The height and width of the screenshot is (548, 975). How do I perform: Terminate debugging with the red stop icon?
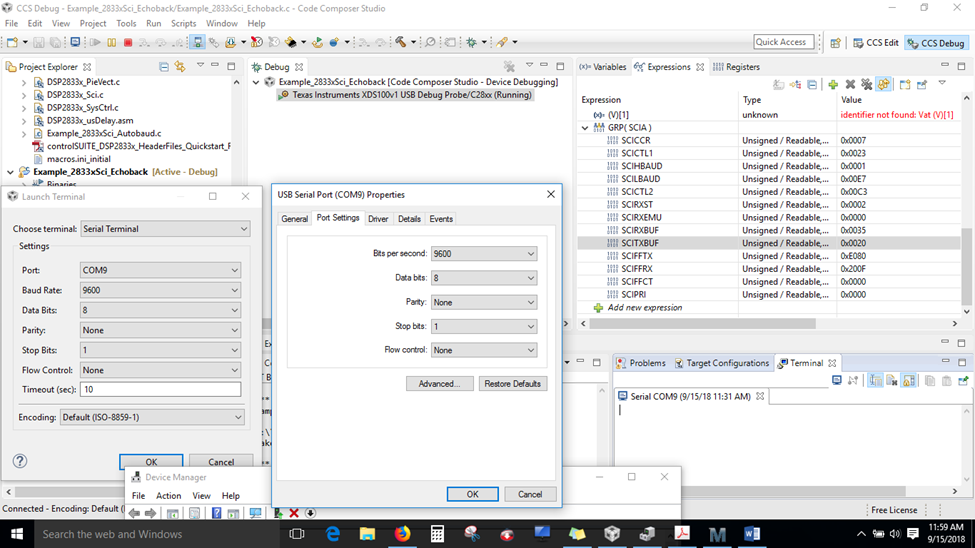click(128, 42)
